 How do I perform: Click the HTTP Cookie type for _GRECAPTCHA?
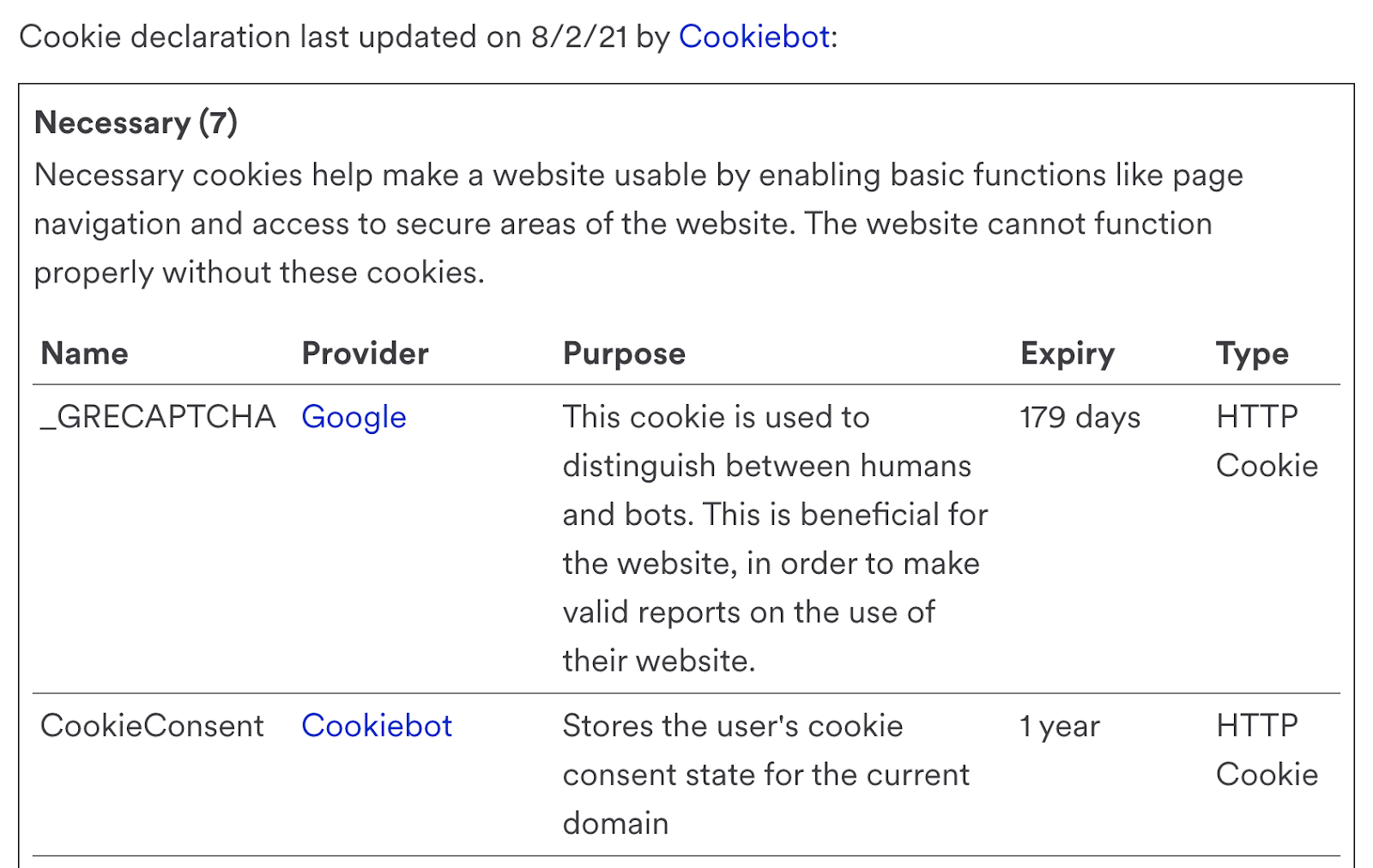coord(1267,441)
